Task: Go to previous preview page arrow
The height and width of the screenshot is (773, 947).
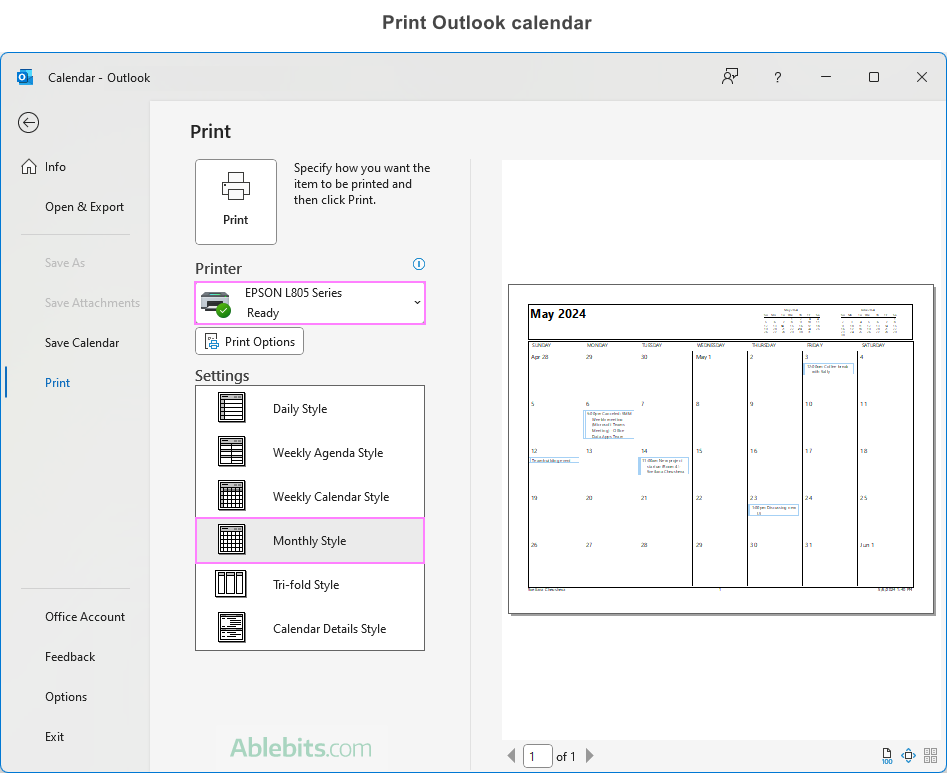Action: (x=512, y=755)
